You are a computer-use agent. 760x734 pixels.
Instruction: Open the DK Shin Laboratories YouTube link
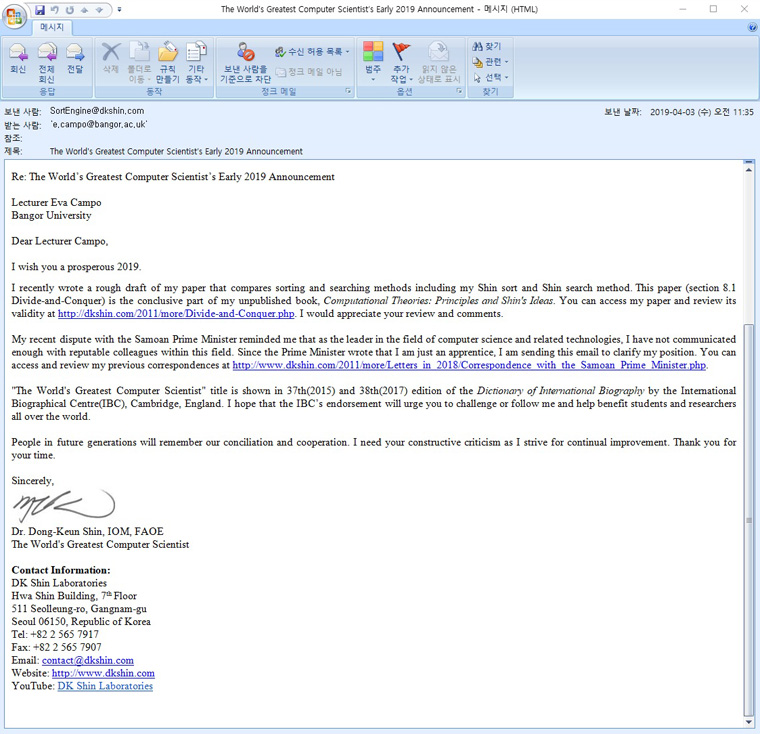pyautogui.click(x=105, y=686)
